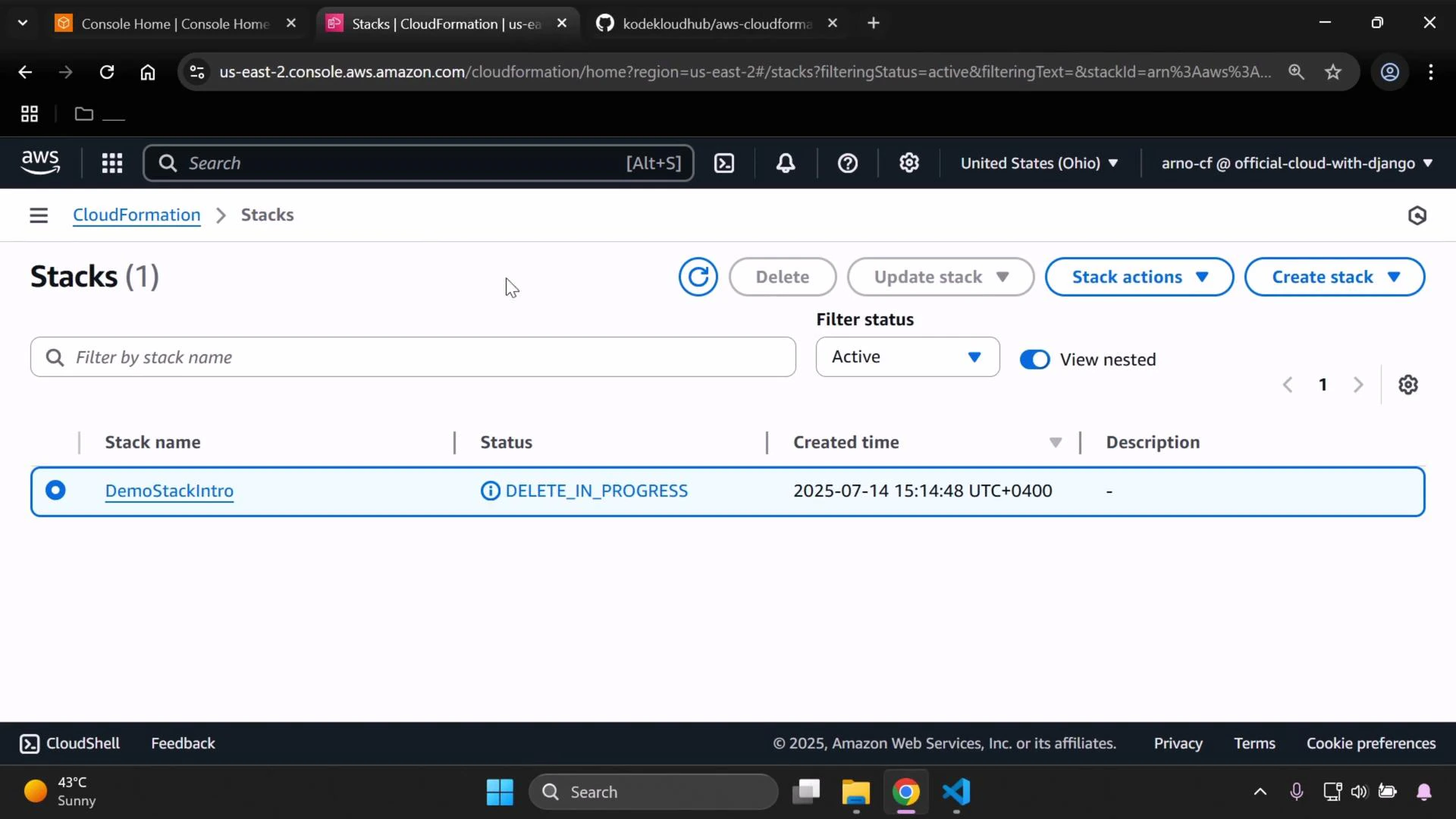
Task: Open table display preferences gear near pagination
Action: click(x=1408, y=384)
